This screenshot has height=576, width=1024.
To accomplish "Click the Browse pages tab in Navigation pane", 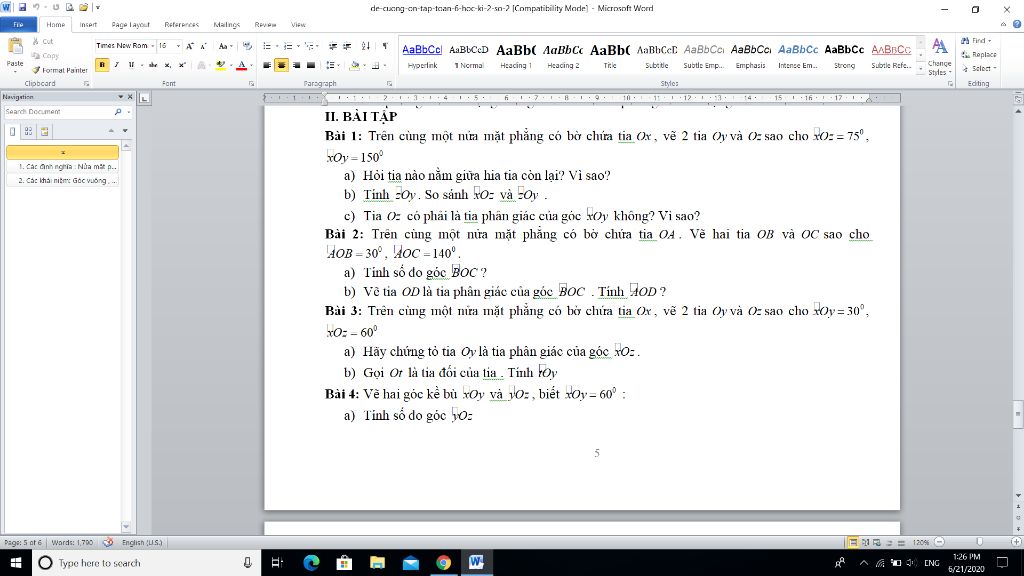I will point(28,131).
